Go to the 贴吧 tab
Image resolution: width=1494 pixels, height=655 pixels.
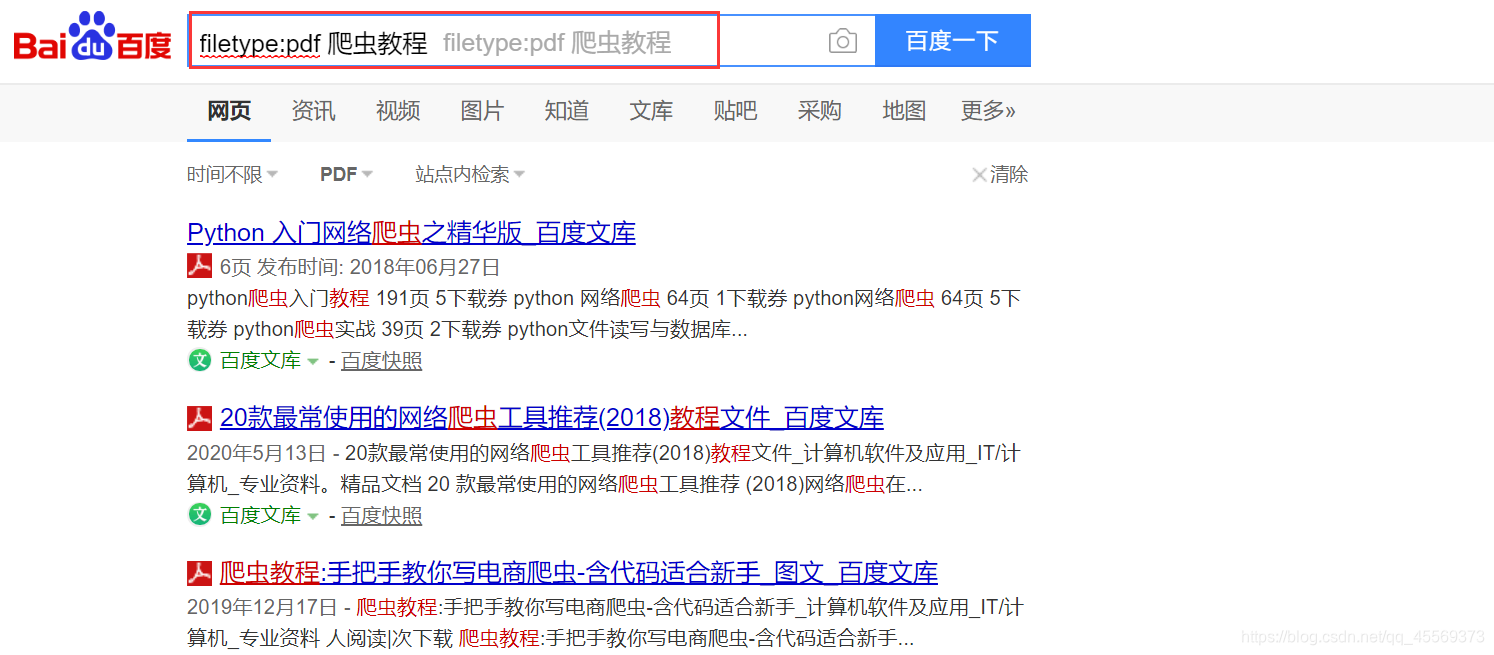pos(735,111)
